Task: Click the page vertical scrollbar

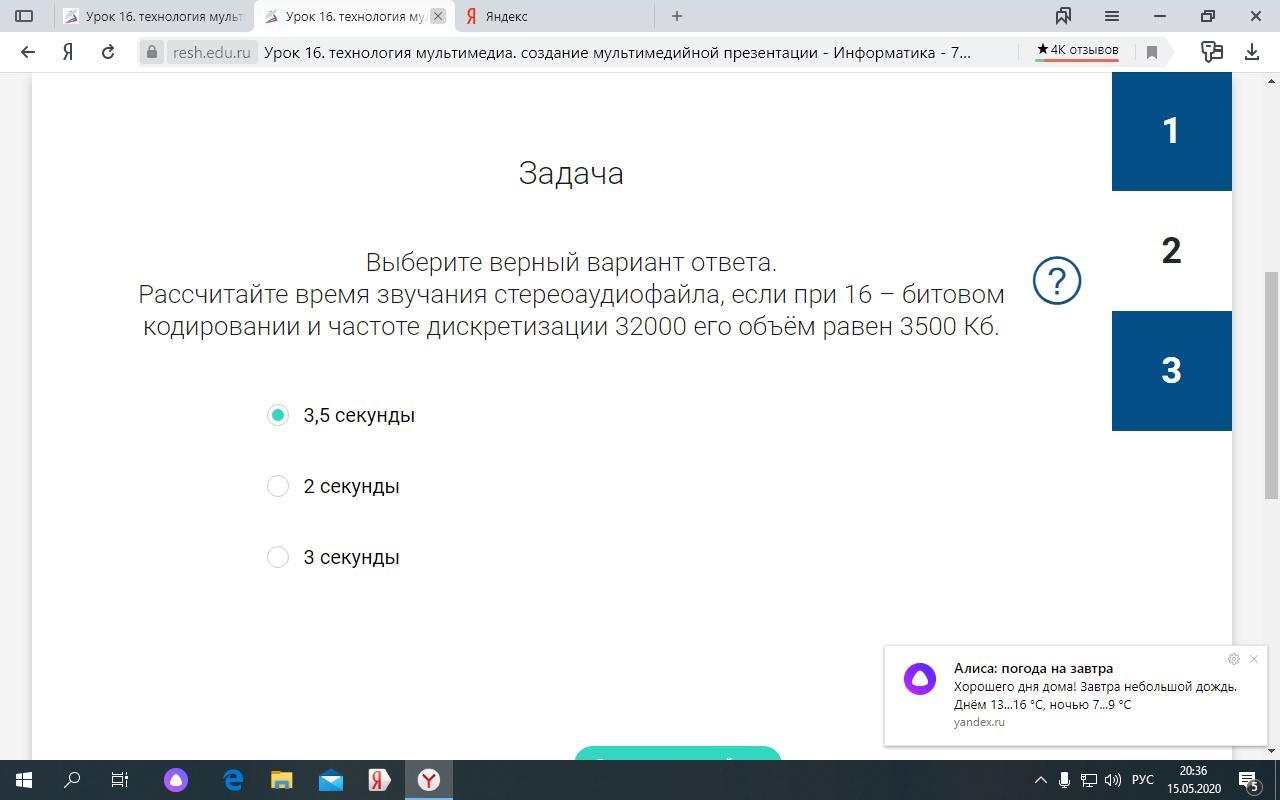Action: 1272,385
